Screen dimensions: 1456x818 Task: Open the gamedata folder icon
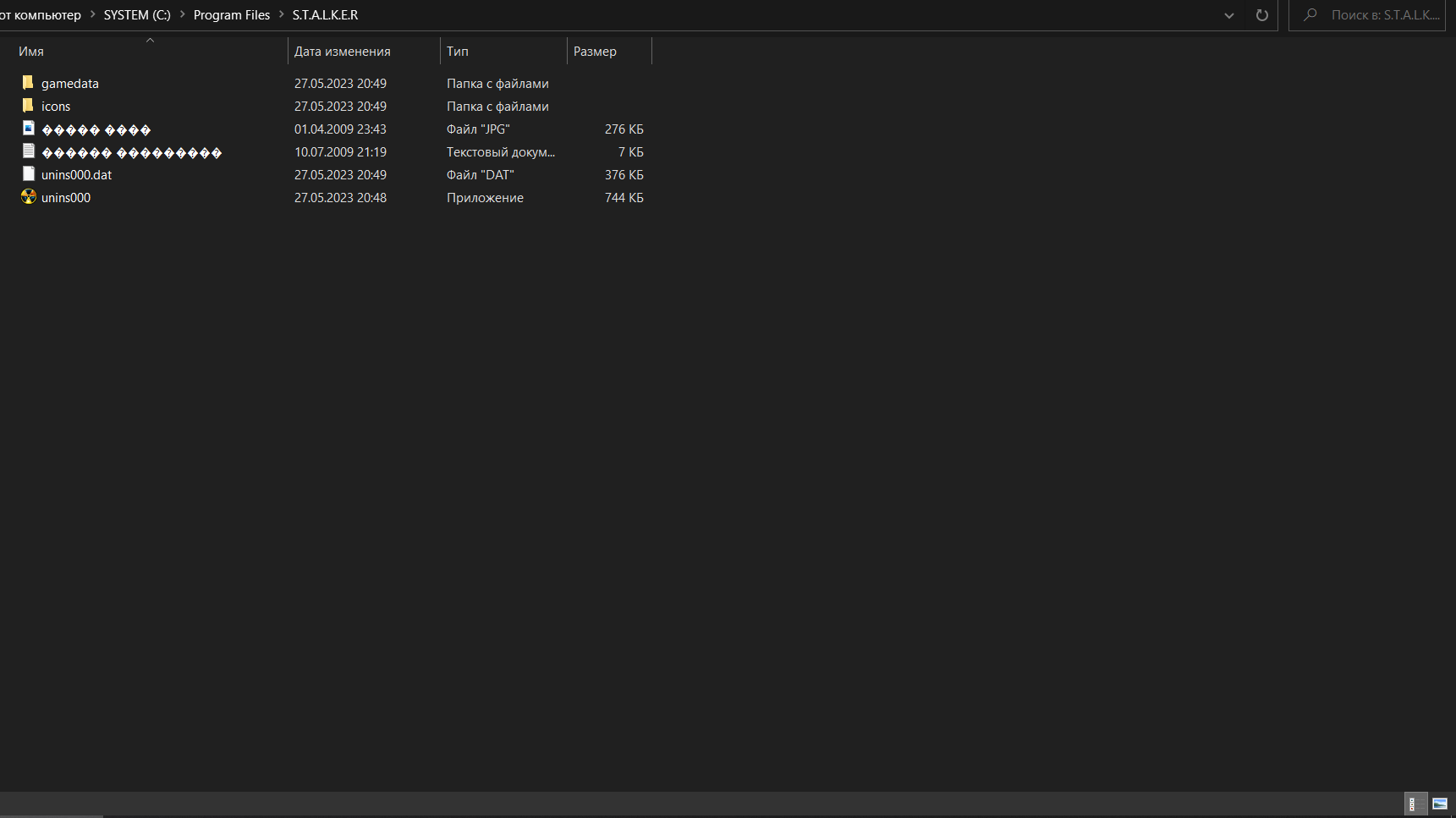pyautogui.click(x=28, y=83)
